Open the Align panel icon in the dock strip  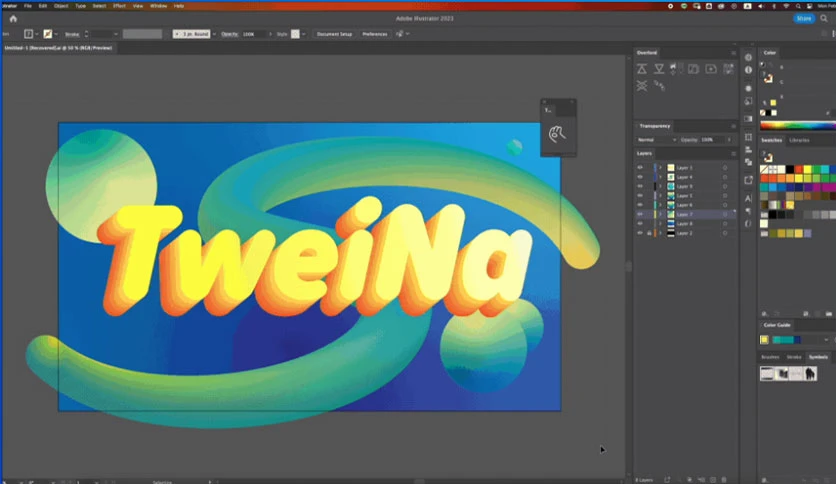749,150
